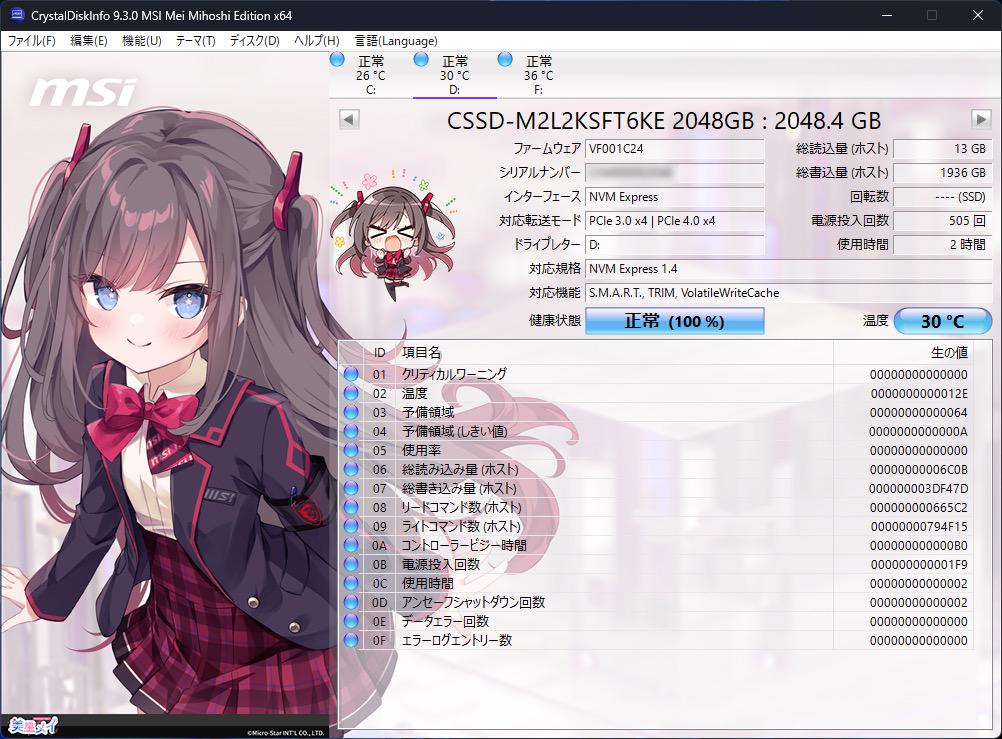Image resolution: width=1002 pixels, height=739 pixels.
Task: Click the blue status orb for drive C:
Action: click(x=337, y=60)
